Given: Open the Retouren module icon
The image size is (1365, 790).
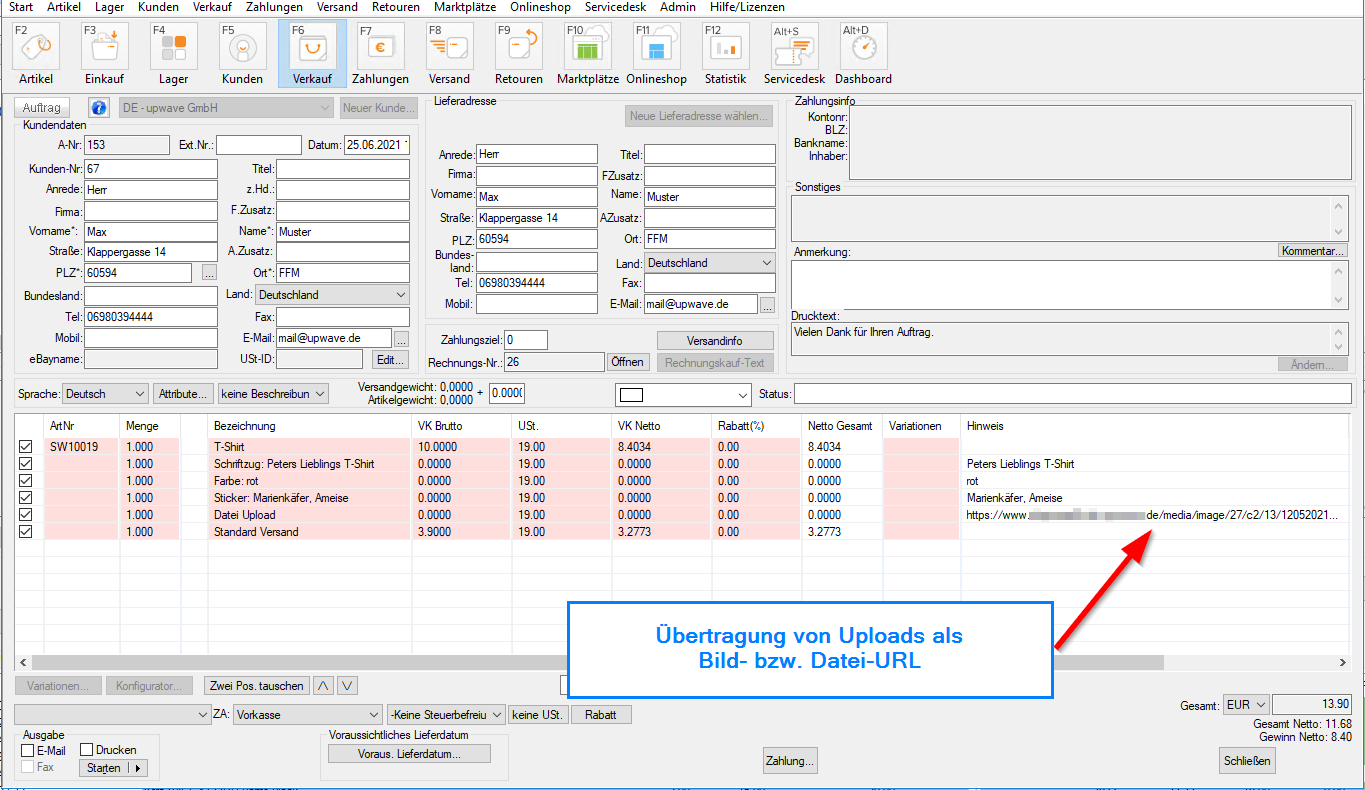Looking at the screenshot, I should [519, 46].
